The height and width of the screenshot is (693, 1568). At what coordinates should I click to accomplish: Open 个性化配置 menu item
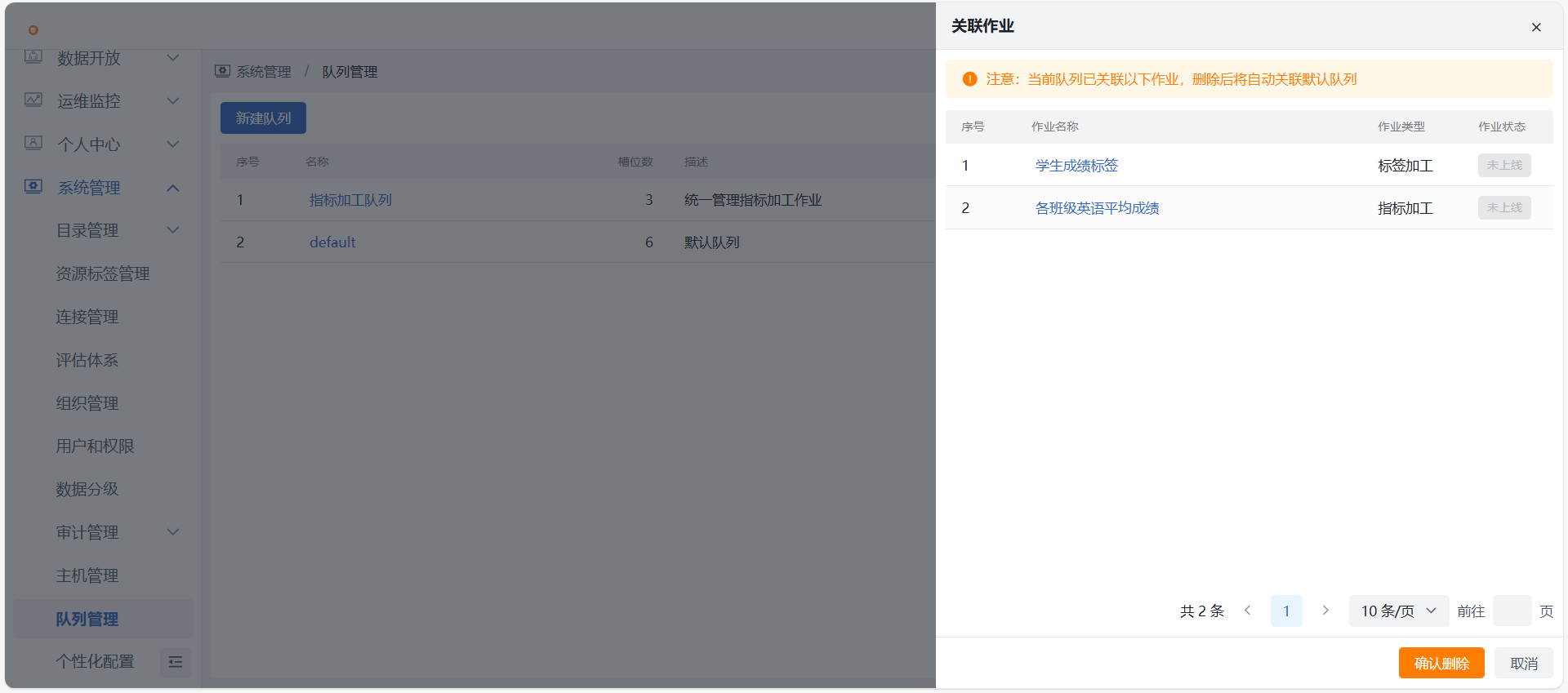[95, 662]
